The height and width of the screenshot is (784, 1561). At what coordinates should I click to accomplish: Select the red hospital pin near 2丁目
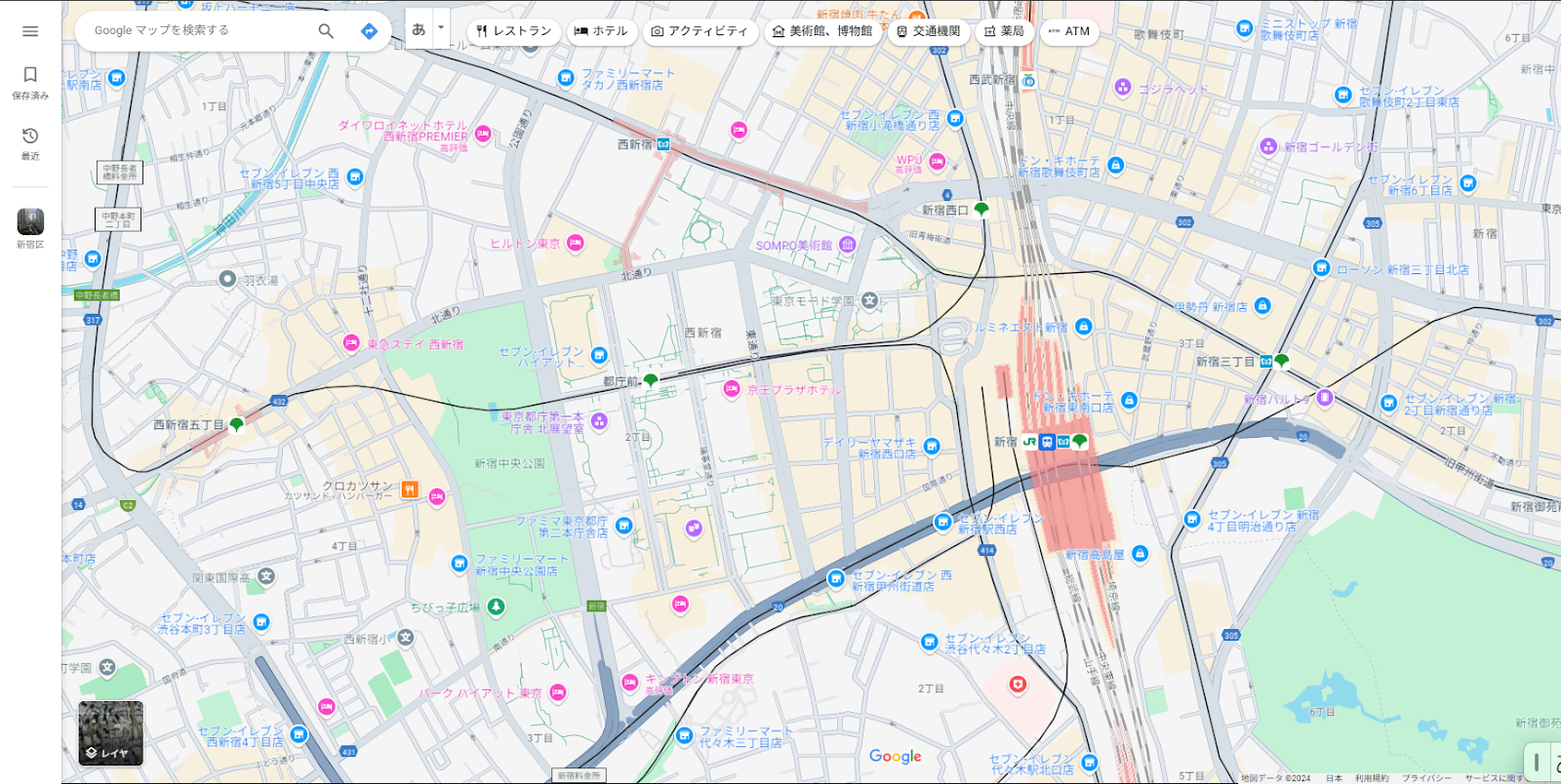tap(1018, 685)
